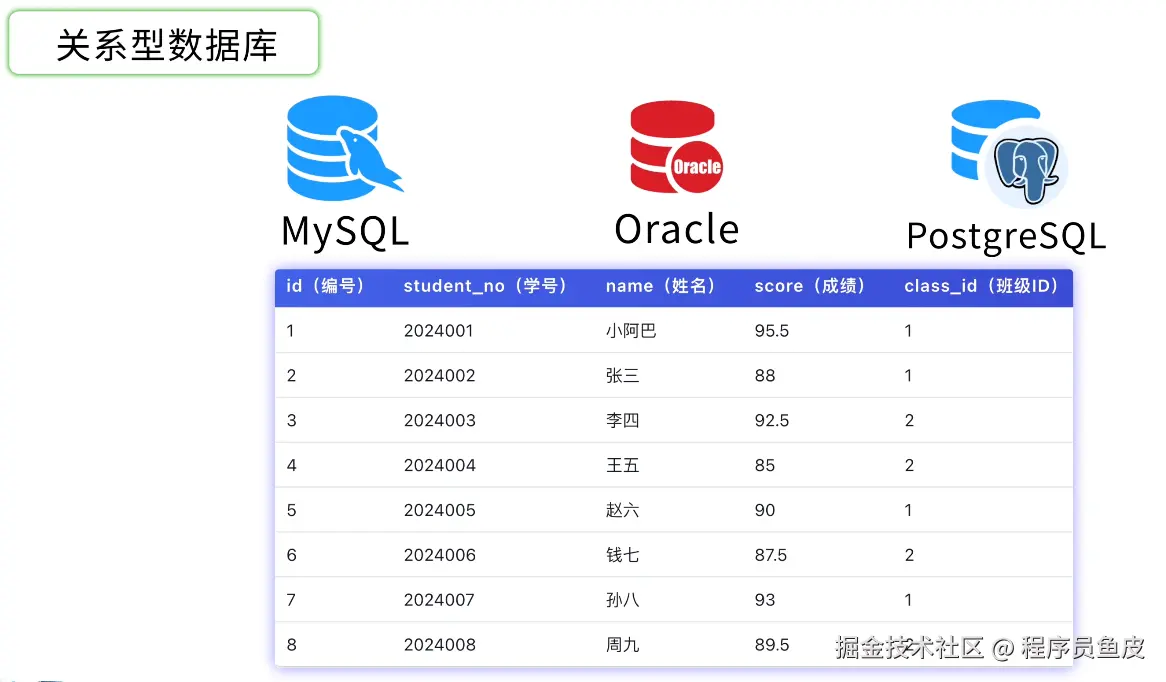The width and height of the screenshot is (1166, 682).
Task: Click student number 2024007
Action: tap(439, 600)
